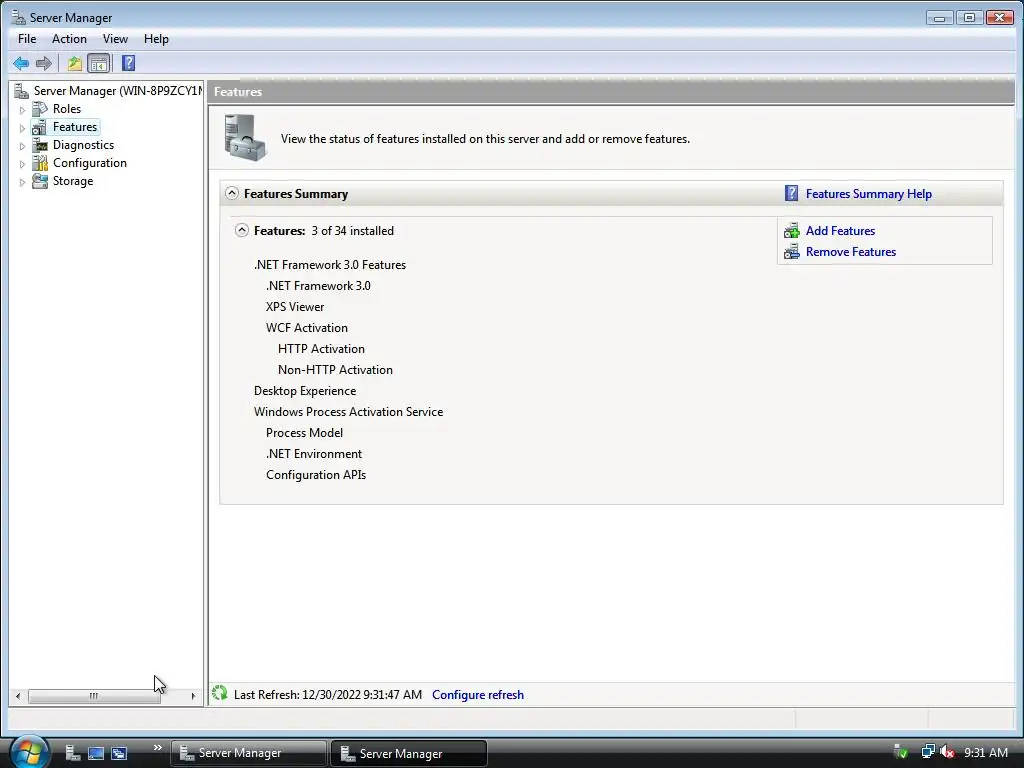This screenshot has height=768, width=1024.
Task: Open the File menu
Action: (x=27, y=39)
